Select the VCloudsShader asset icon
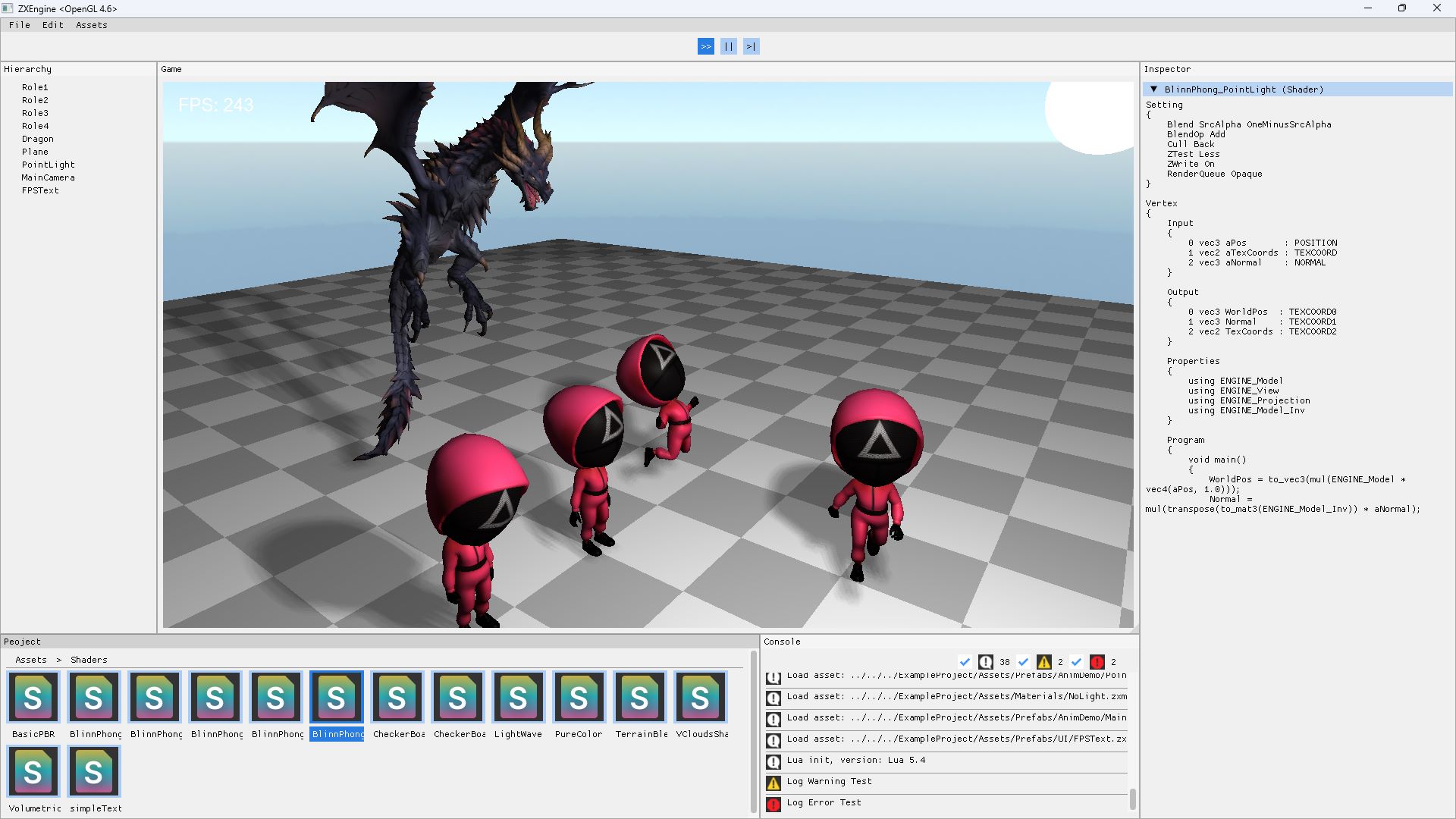The width and height of the screenshot is (1456, 819). click(x=701, y=697)
